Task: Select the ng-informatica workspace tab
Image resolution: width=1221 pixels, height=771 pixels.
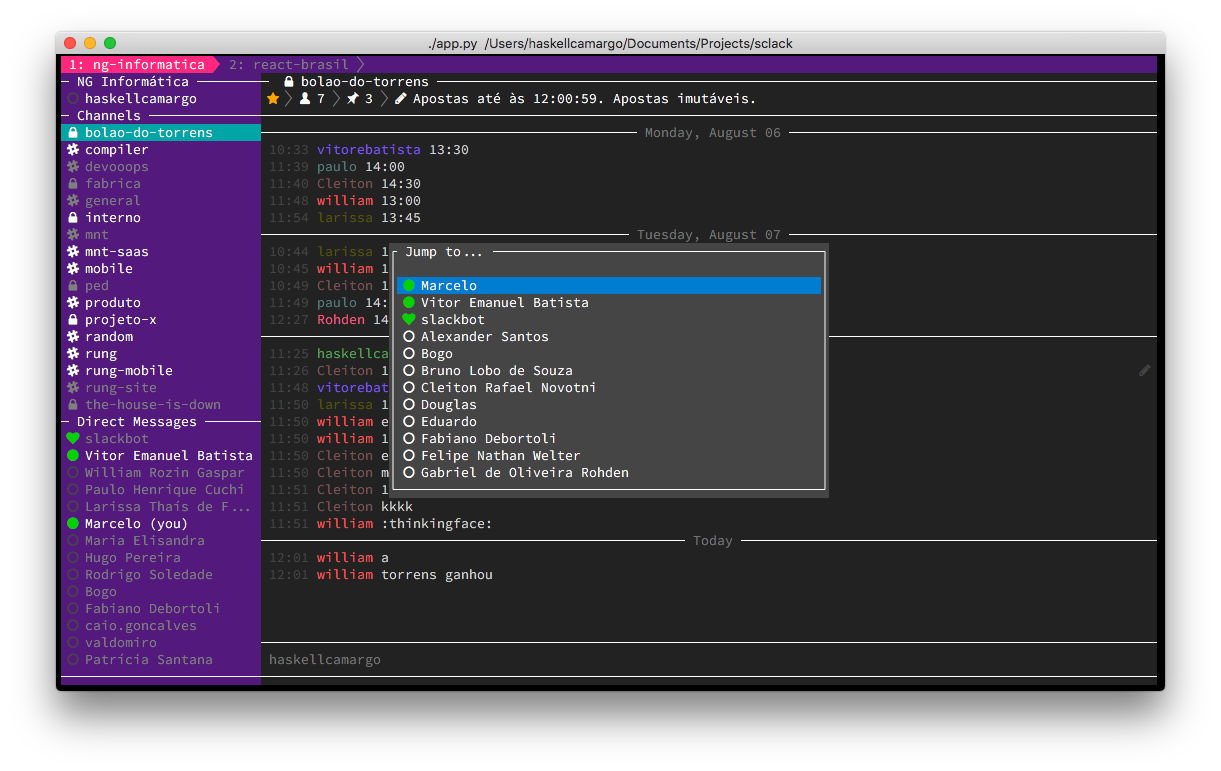Action: pyautogui.click(x=137, y=63)
